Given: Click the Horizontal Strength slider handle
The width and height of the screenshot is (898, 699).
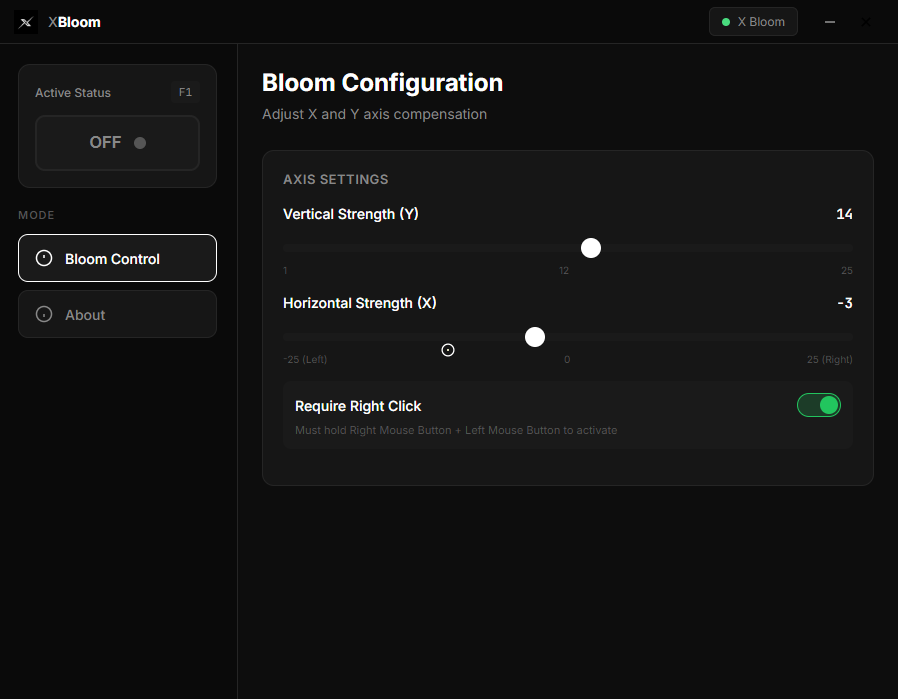Looking at the screenshot, I should 535,337.
